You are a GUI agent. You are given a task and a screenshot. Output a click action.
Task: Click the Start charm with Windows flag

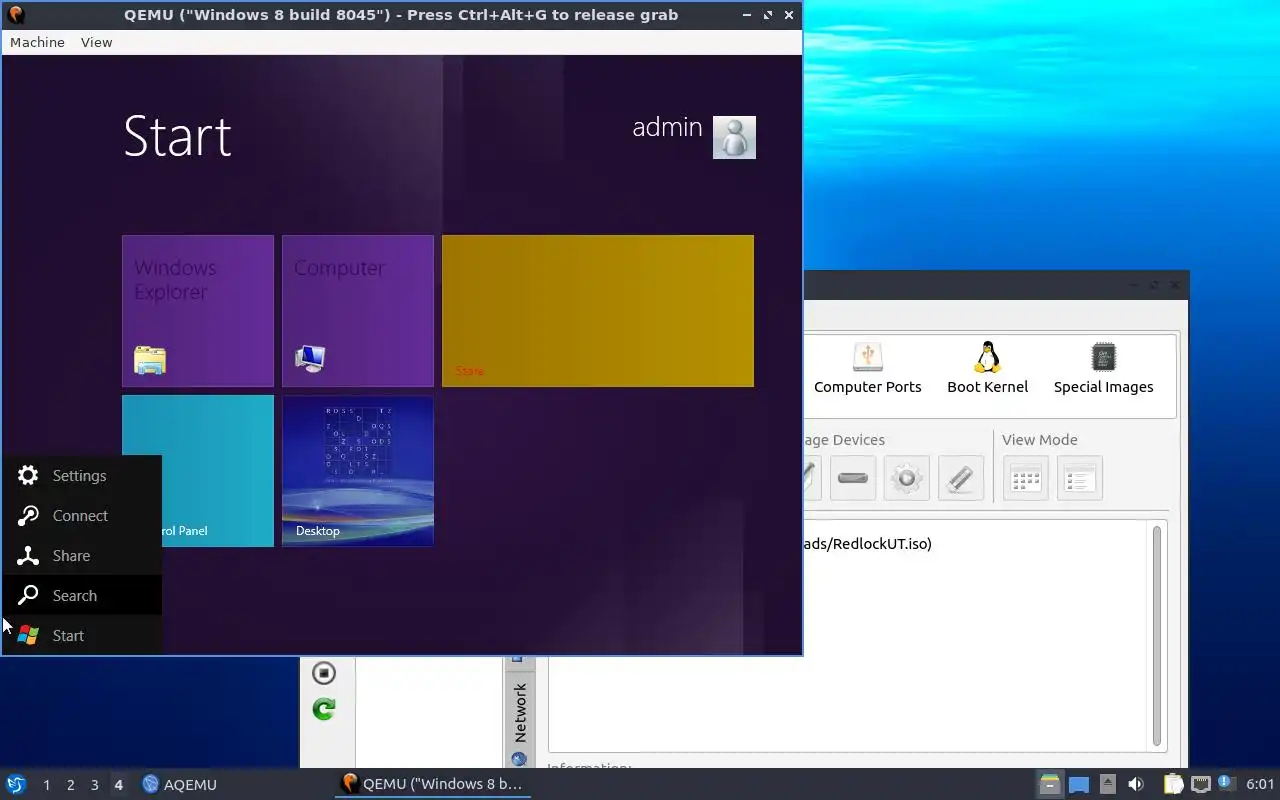(81, 636)
